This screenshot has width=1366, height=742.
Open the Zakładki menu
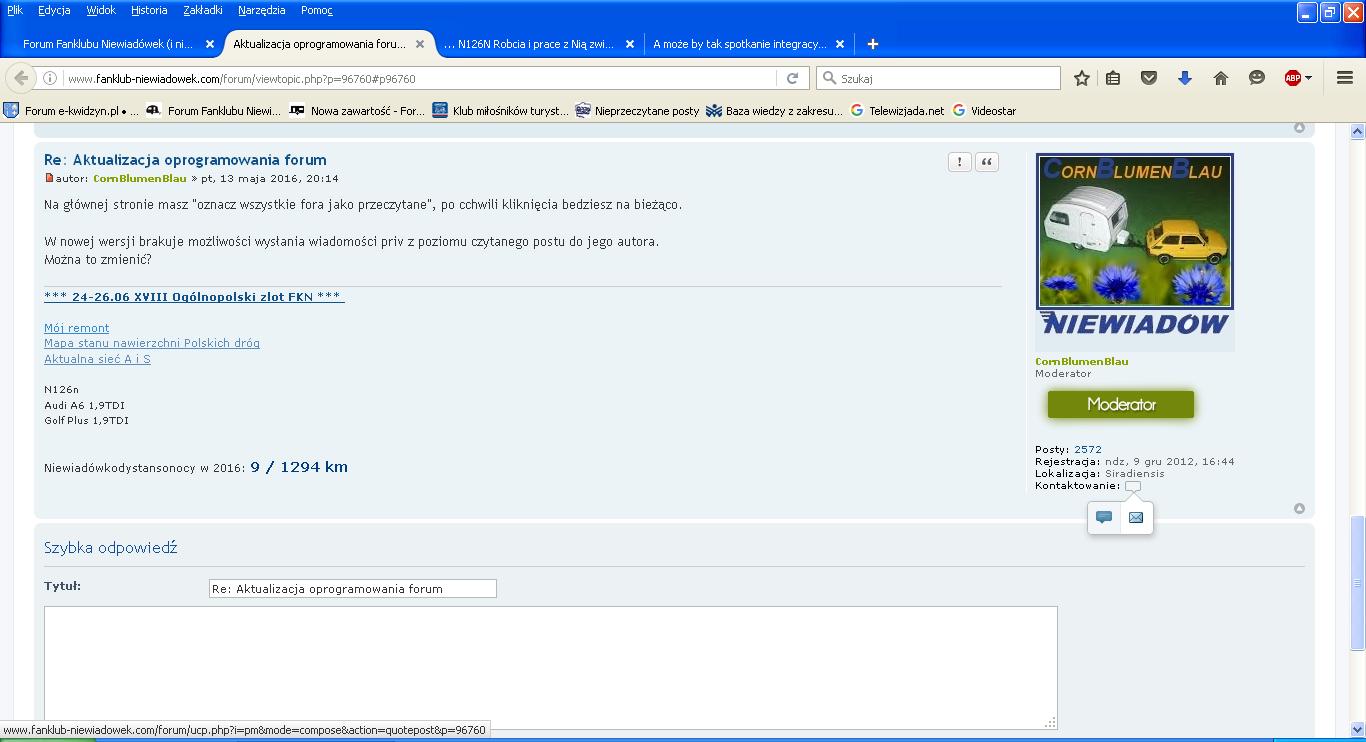point(203,10)
